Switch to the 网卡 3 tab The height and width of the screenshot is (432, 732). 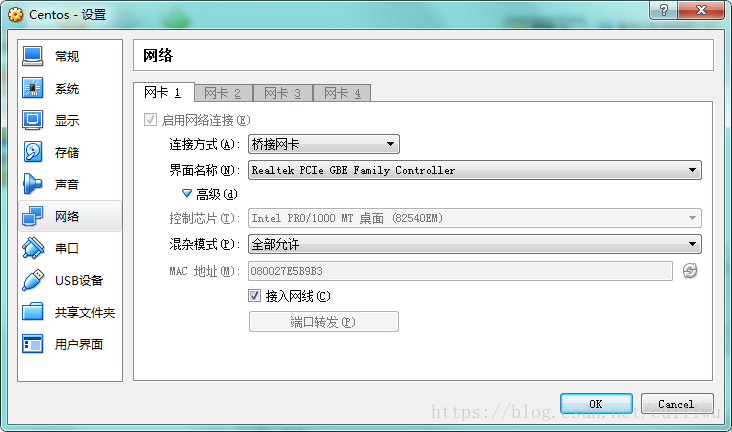(282, 93)
